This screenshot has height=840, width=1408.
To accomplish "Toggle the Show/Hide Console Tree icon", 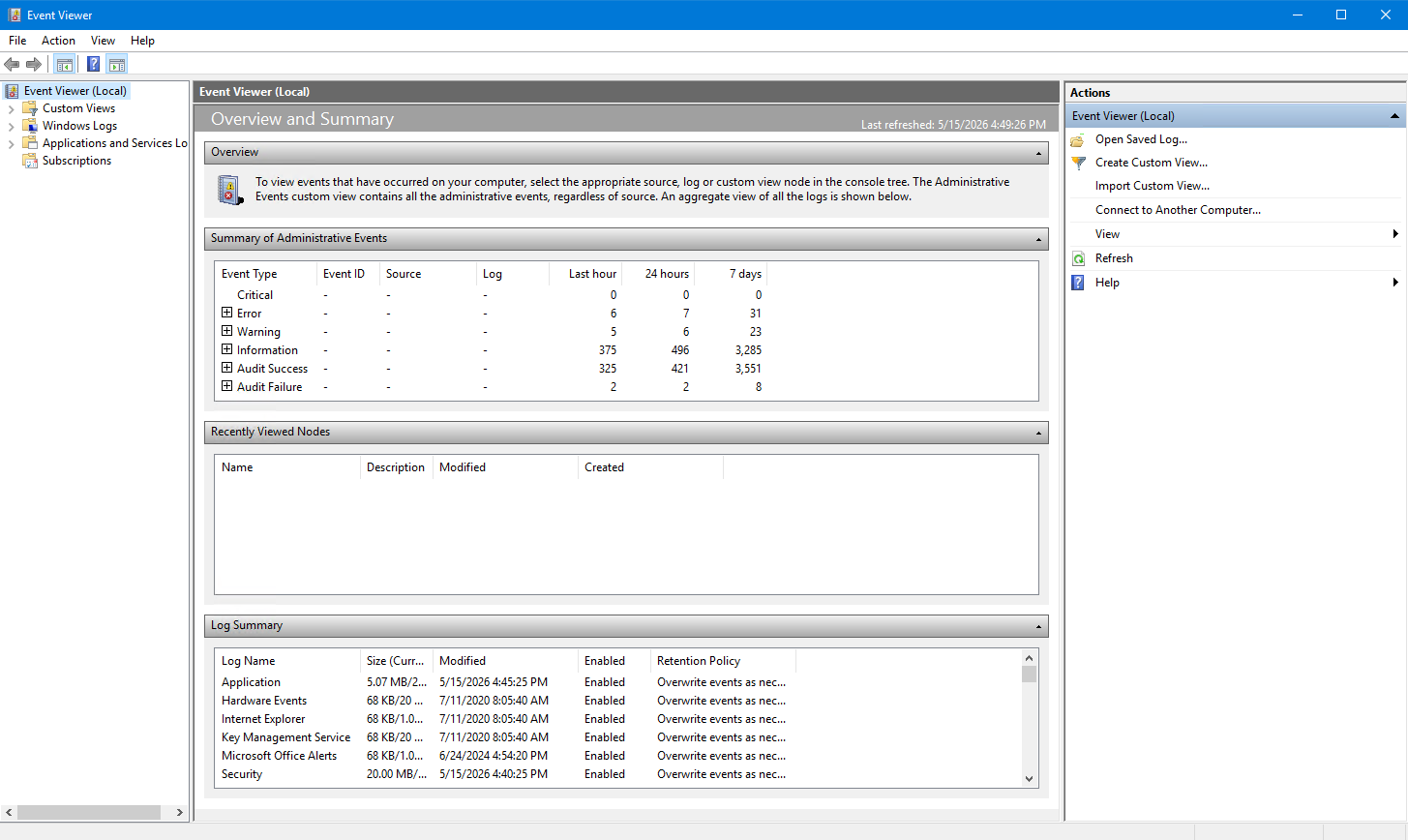I will point(65,65).
